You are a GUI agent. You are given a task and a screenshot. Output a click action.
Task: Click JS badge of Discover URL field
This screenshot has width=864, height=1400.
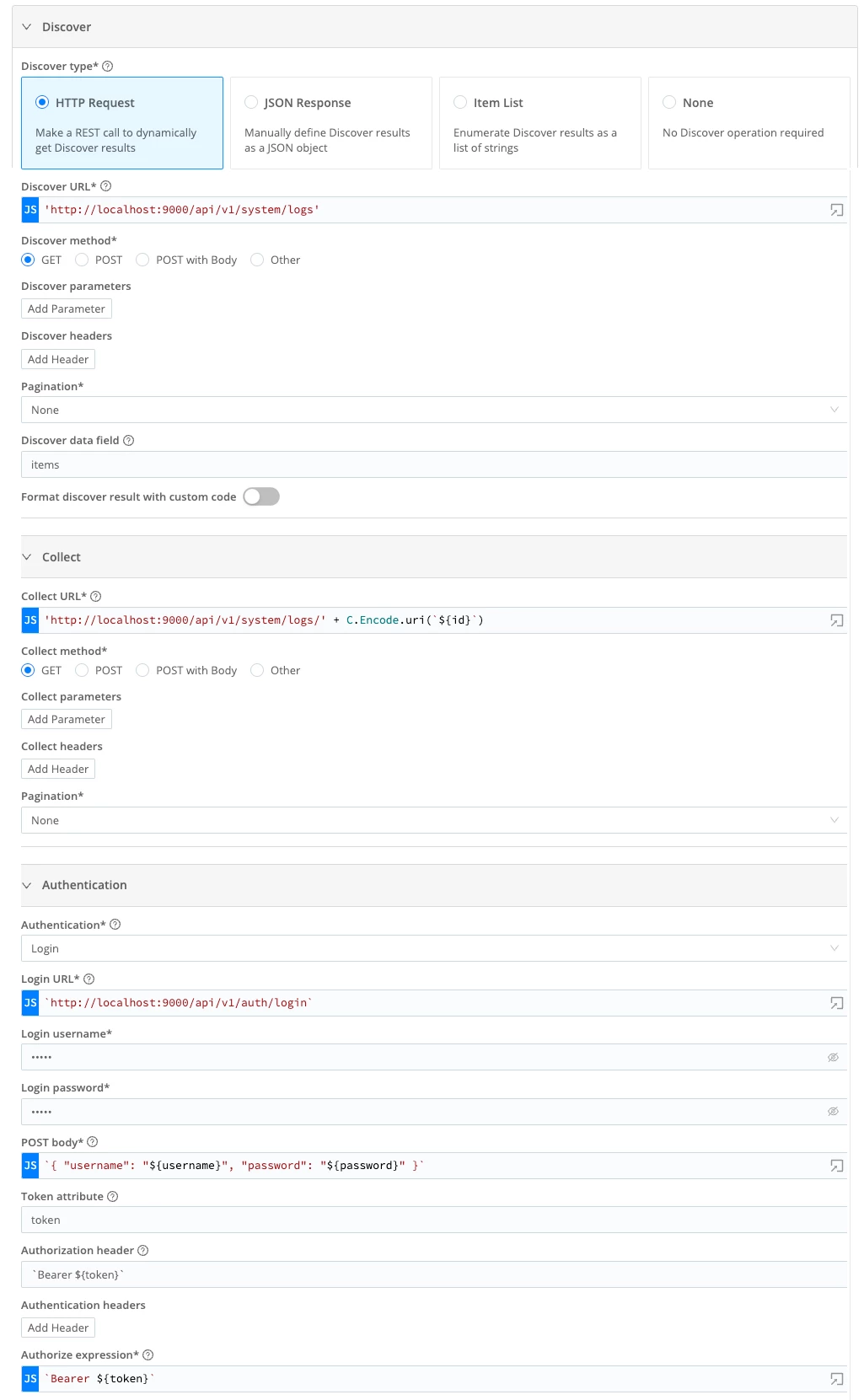[30, 210]
